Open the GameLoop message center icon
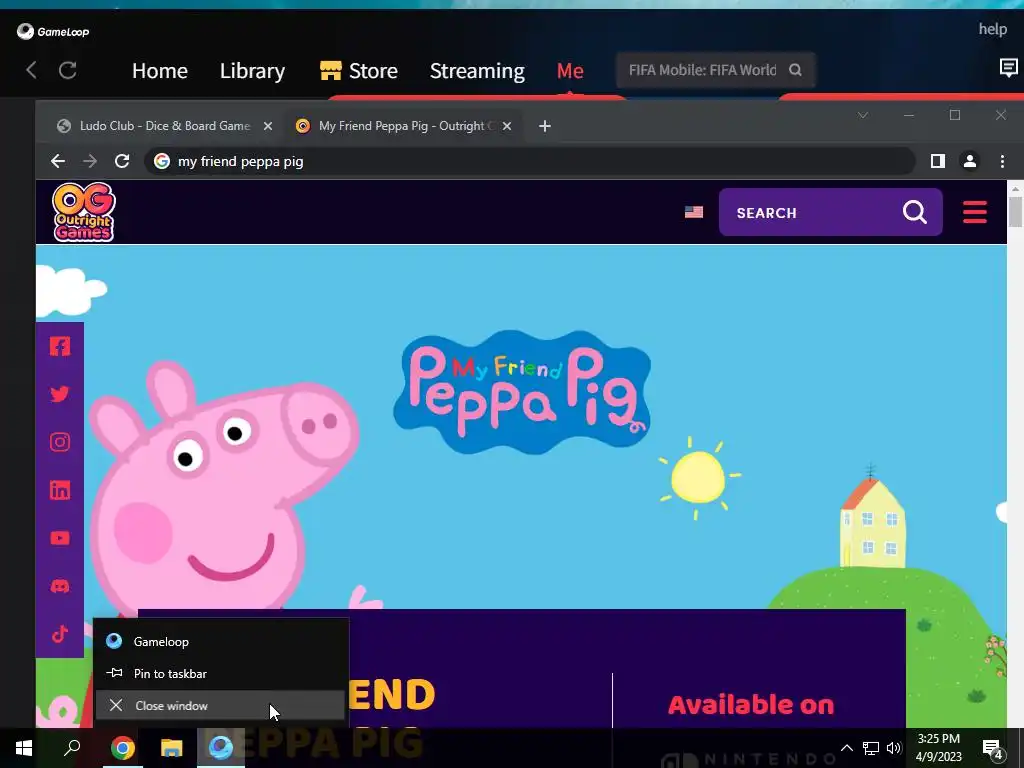 tap(1008, 67)
